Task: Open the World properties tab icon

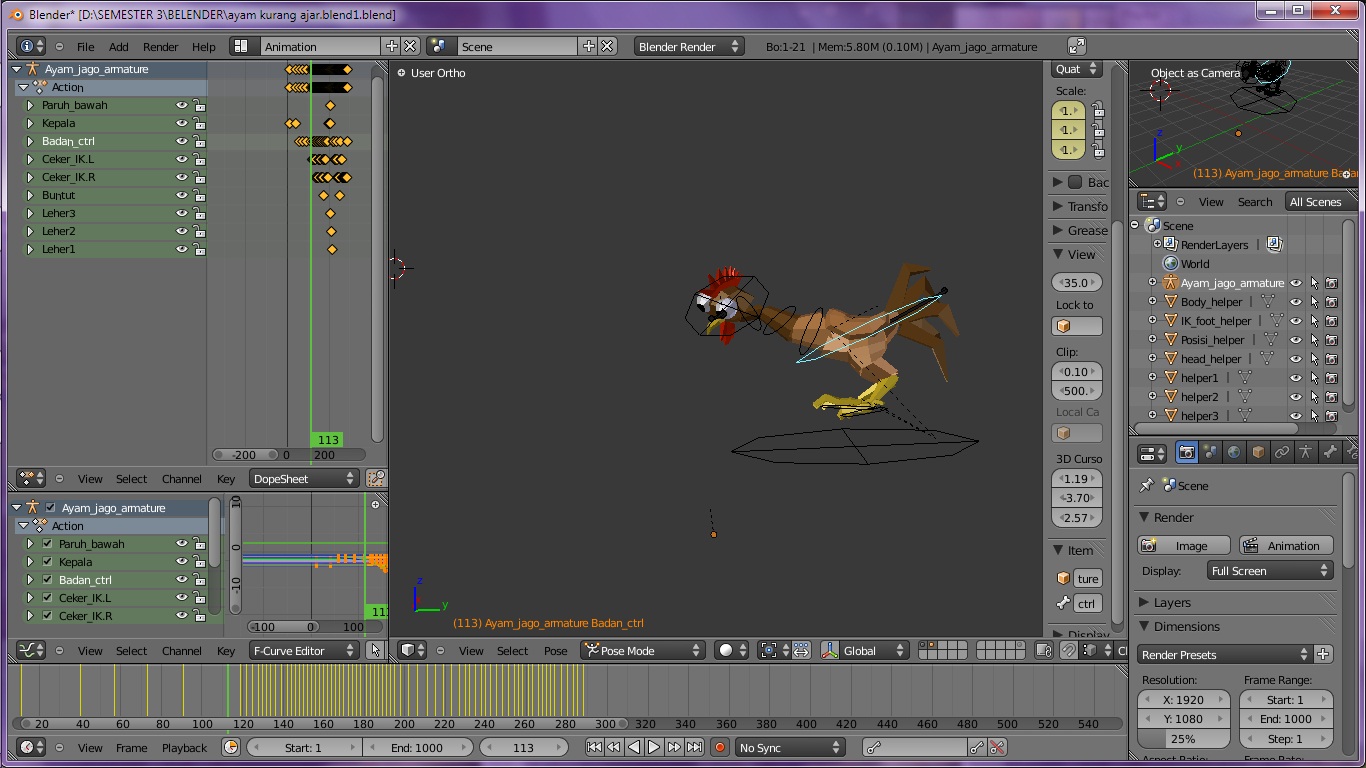Action: point(1234,453)
